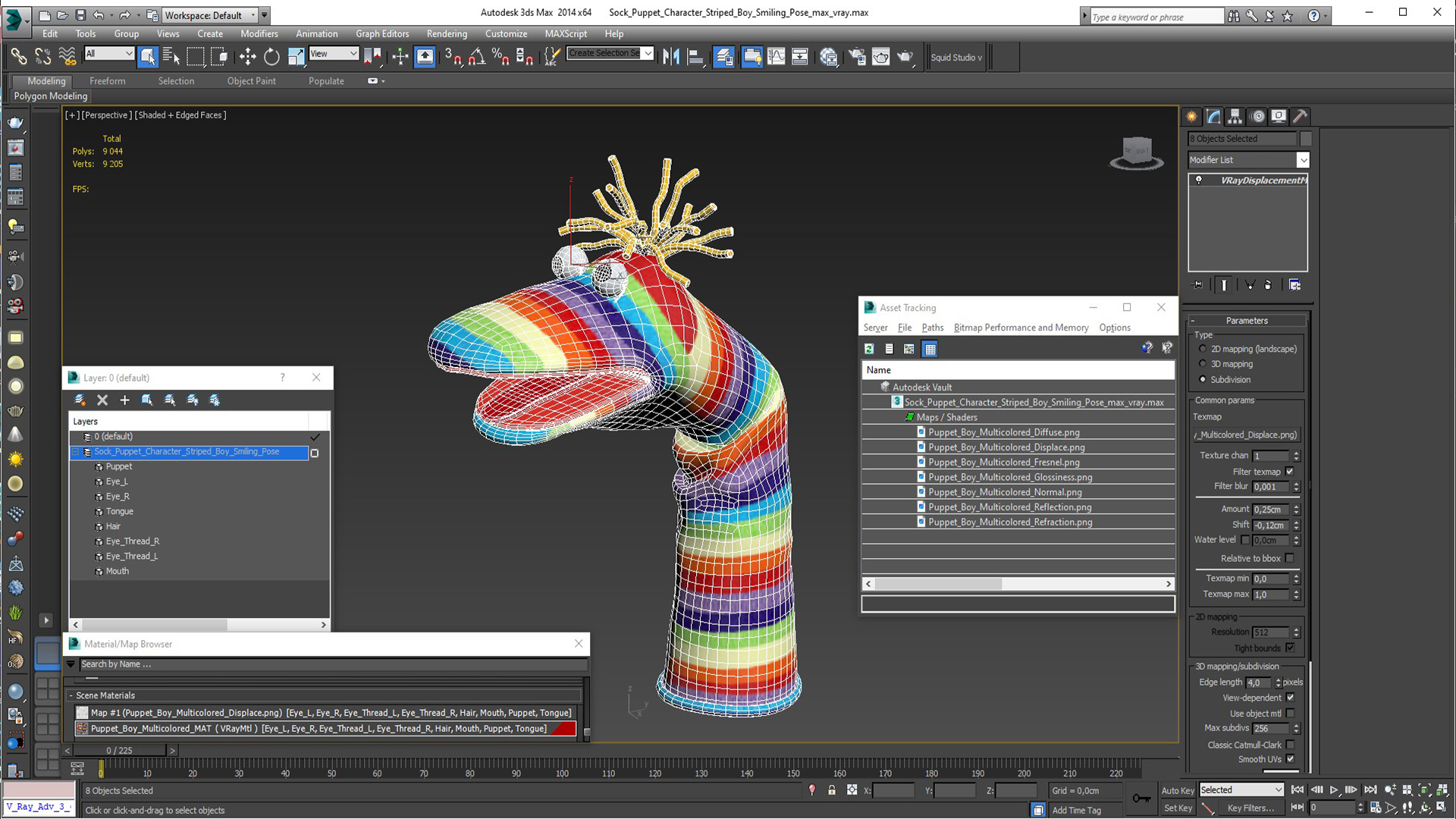Click the Angle Snap toggle icon
The height and width of the screenshot is (819, 1456).
(x=476, y=57)
